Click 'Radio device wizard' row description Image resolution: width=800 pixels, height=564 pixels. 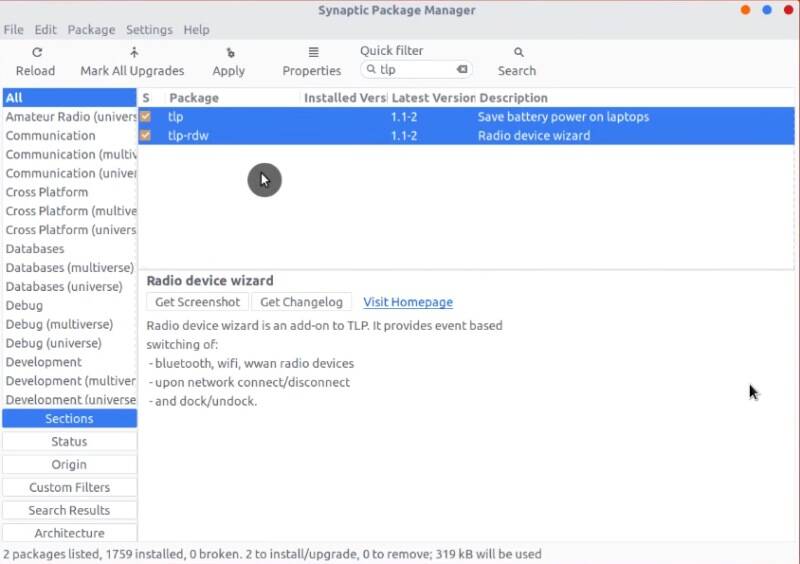[x=534, y=136]
